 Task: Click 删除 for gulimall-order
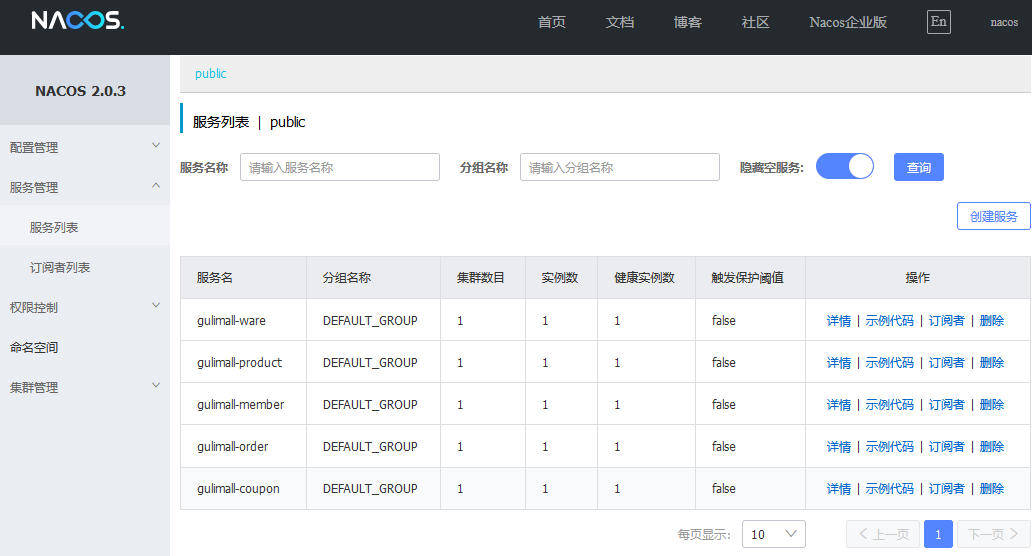[992, 447]
